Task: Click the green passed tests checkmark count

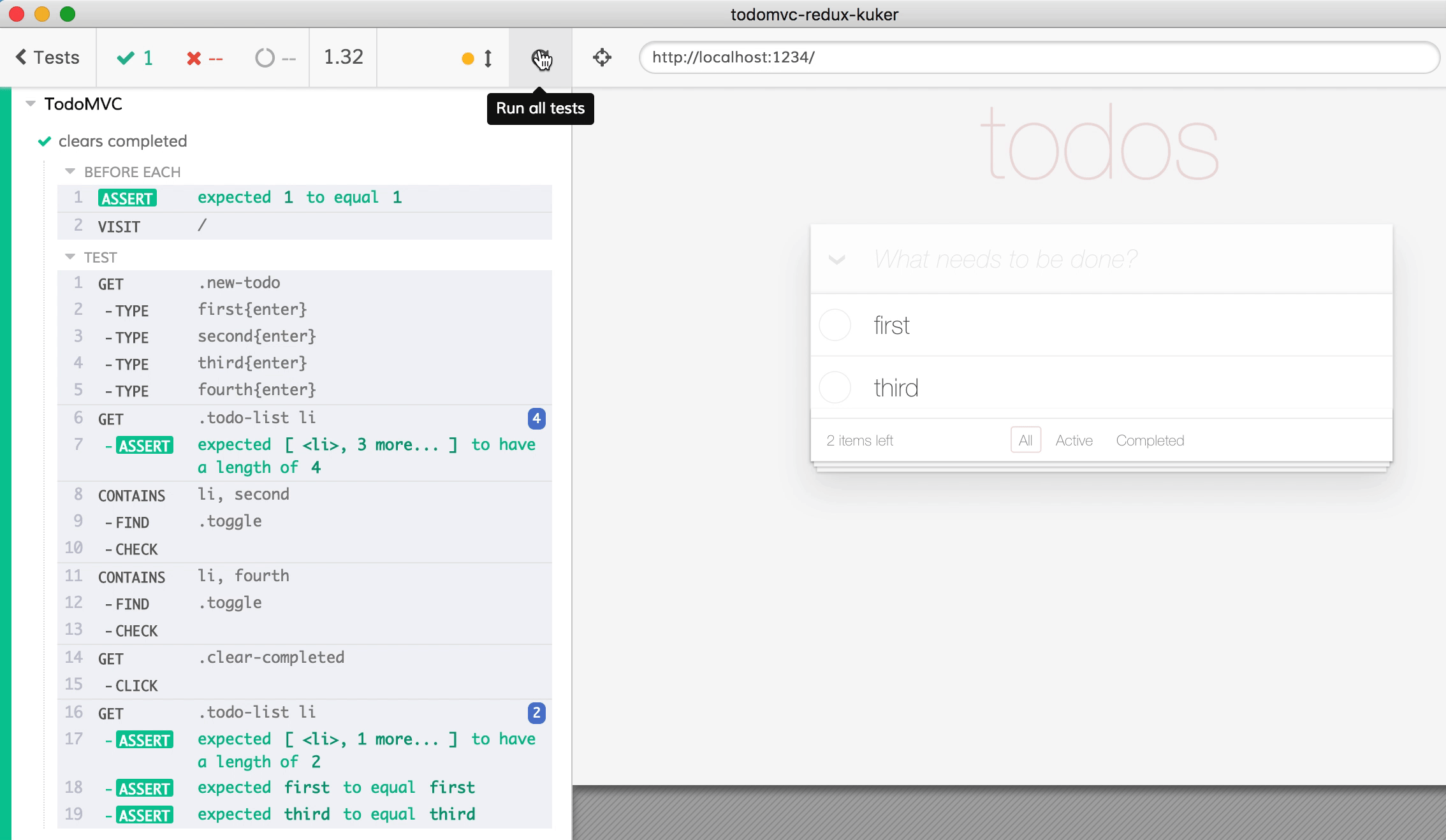Action: pos(135,58)
